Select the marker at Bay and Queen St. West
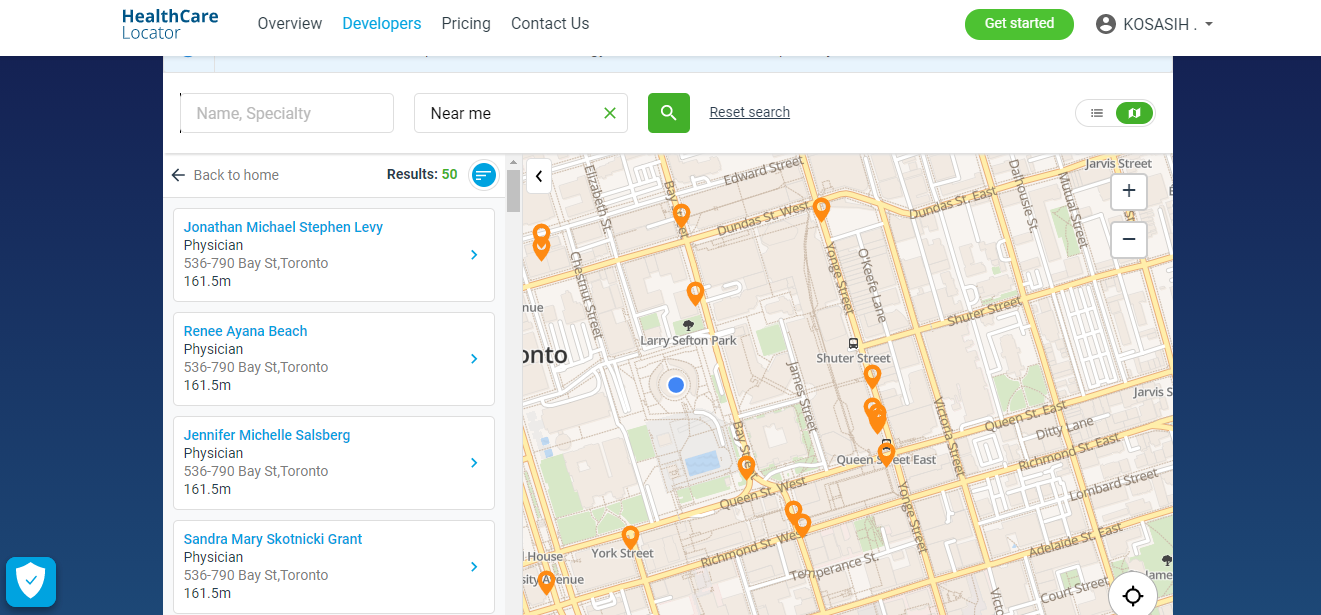This screenshot has height=615, width=1321. pos(746,467)
